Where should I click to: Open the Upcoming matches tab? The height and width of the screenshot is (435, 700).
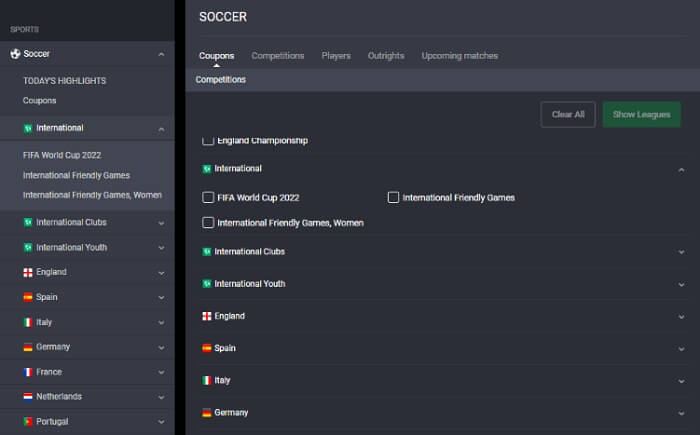coord(460,56)
